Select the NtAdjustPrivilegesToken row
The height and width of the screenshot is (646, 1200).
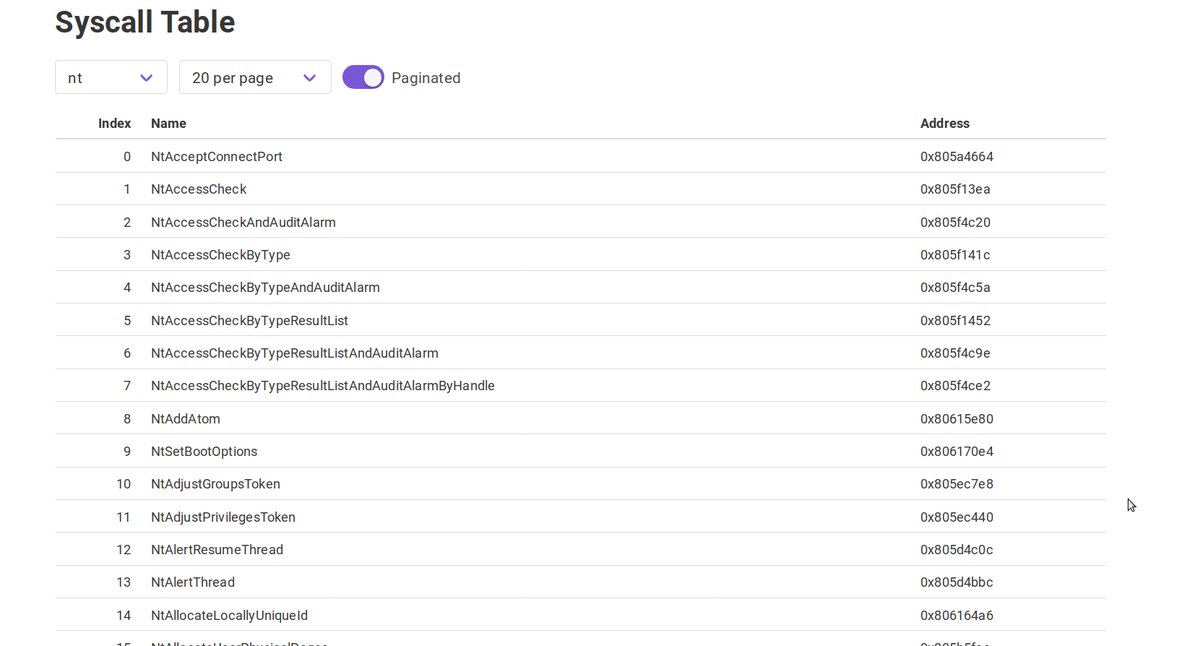[x=580, y=517]
